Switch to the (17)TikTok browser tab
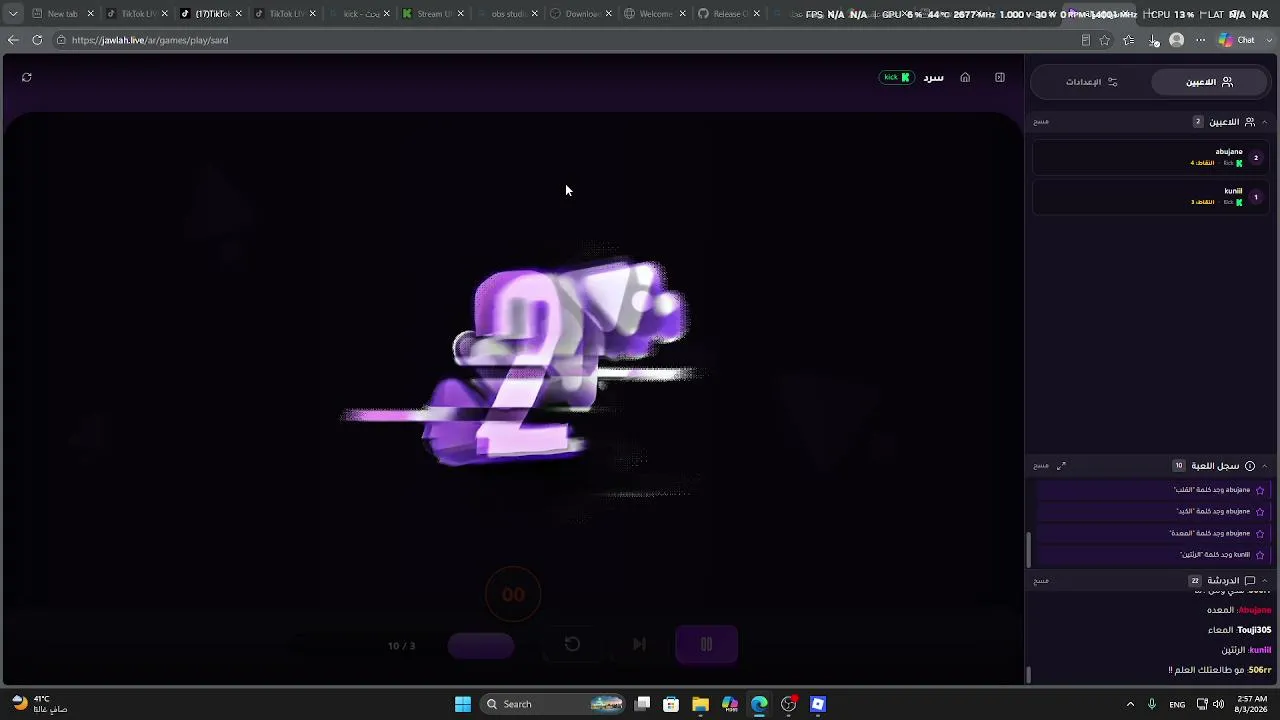1280x720 pixels. click(210, 14)
